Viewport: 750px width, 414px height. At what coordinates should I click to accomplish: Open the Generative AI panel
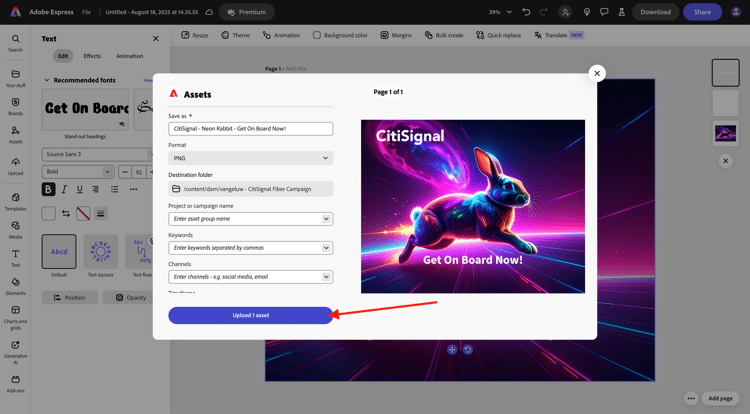pyautogui.click(x=15, y=352)
